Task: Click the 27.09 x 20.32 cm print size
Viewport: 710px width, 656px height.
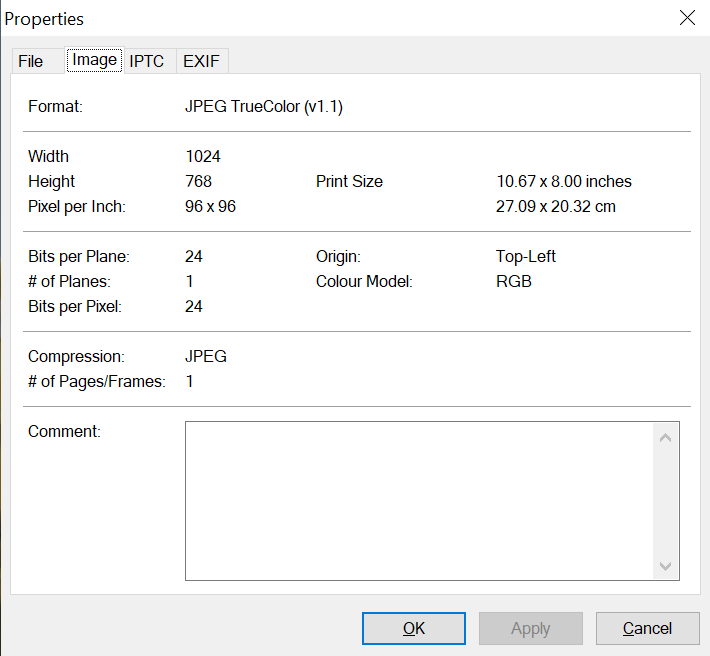Action: pos(556,206)
